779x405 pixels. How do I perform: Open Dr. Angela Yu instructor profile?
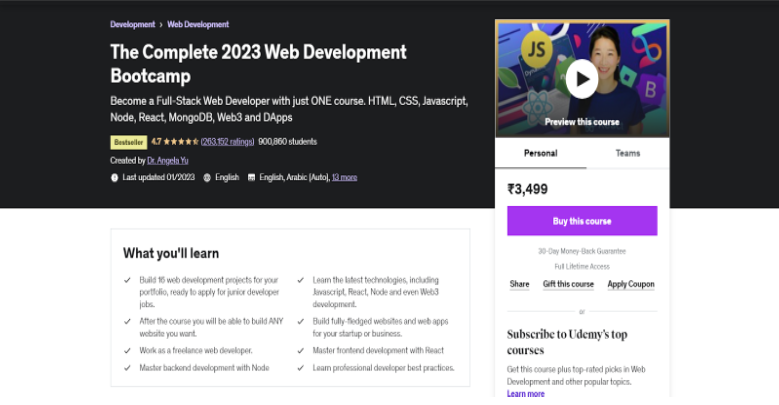click(x=167, y=161)
